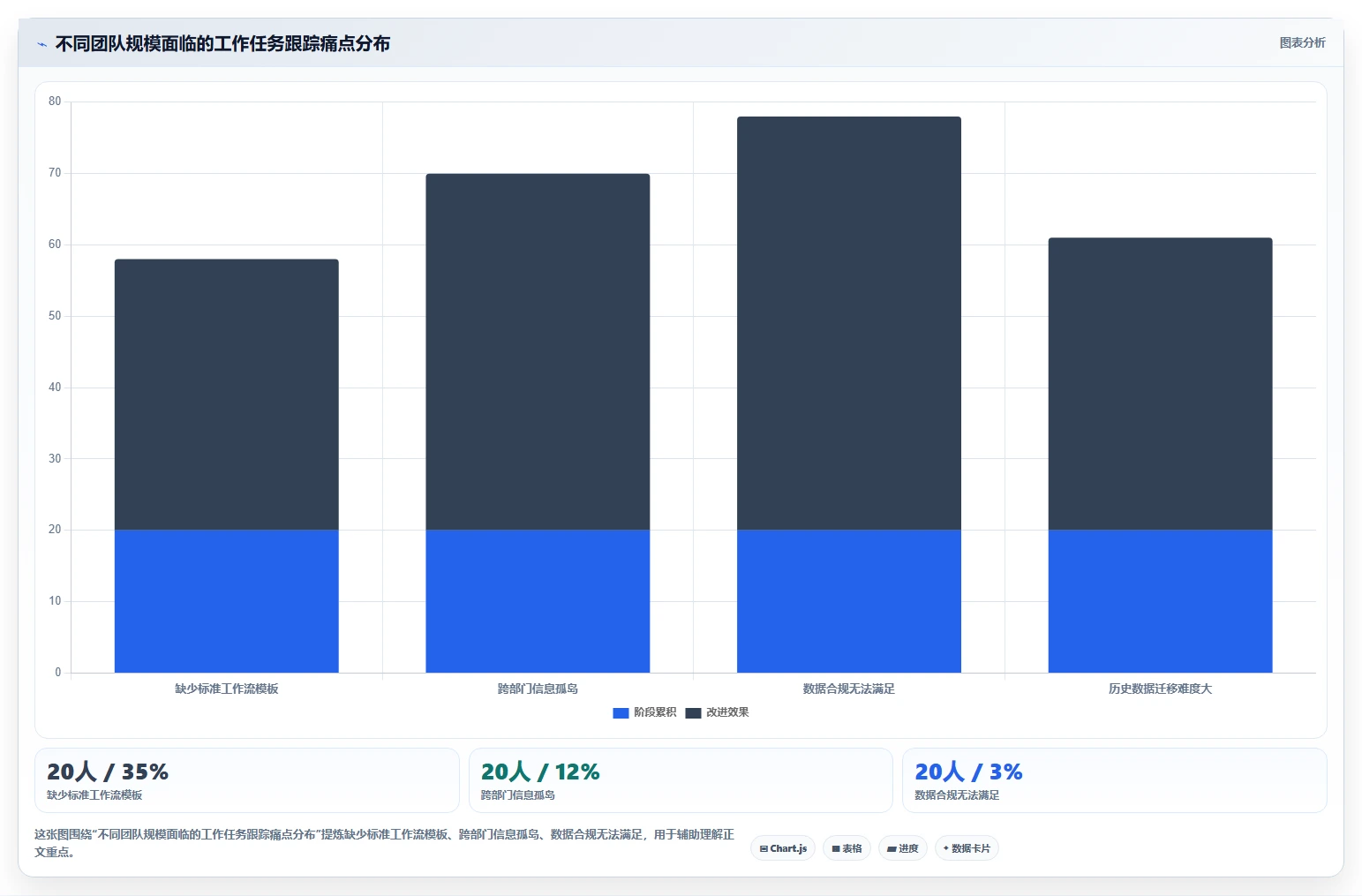Image resolution: width=1362 pixels, height=896 pixels.
Task: Click the dark bar segment for 跨部门信息孤岛
Action: [x=538, y=351]
